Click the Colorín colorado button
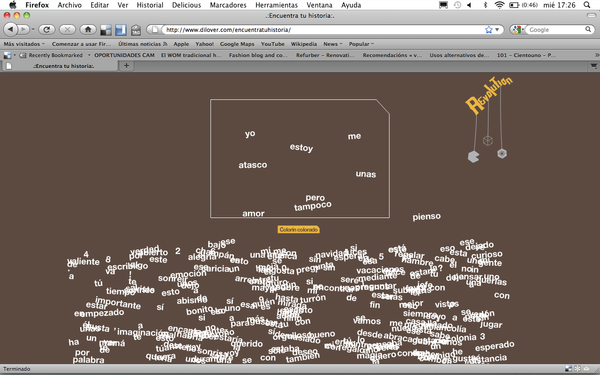 coord(298,230)
